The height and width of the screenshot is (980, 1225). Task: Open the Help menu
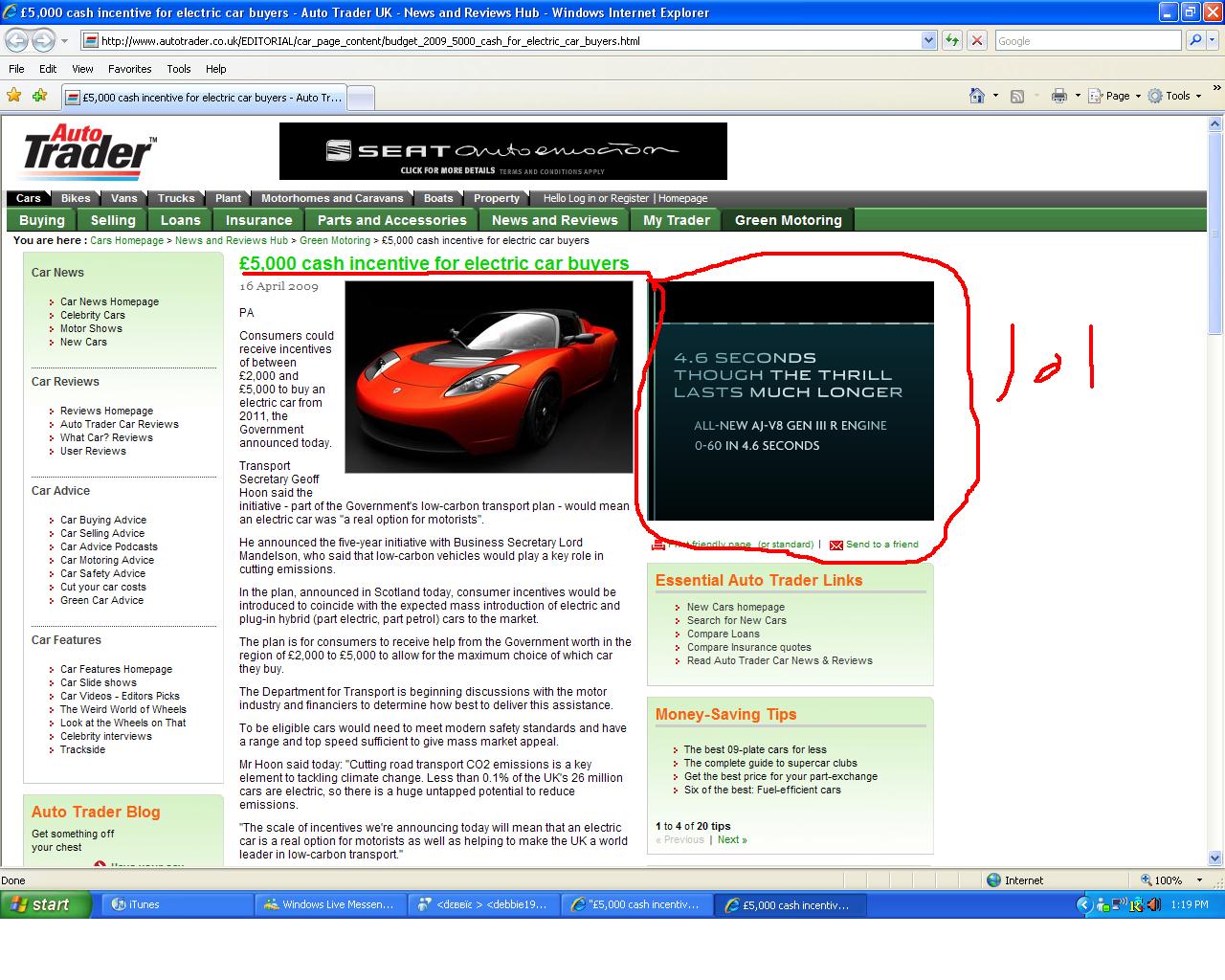tap(215, 69)
